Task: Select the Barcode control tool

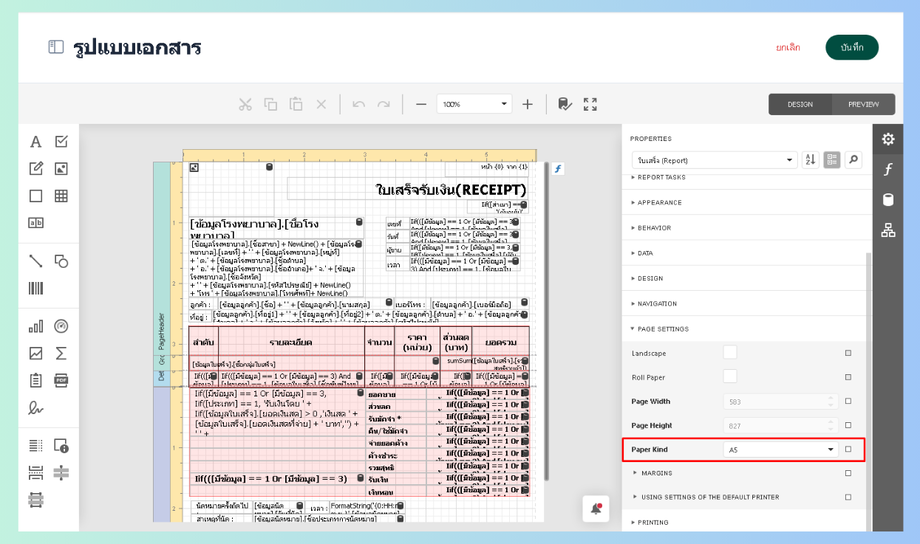Action: coord(36,289)
